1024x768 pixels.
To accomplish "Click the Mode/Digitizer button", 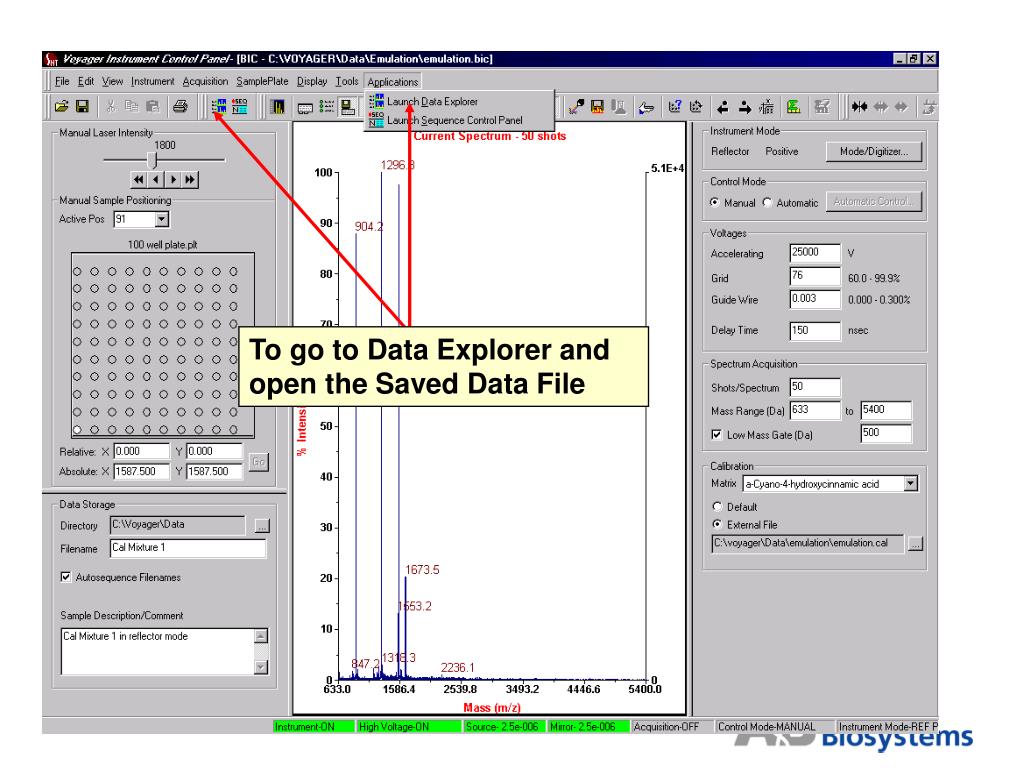I will [873, 152].
